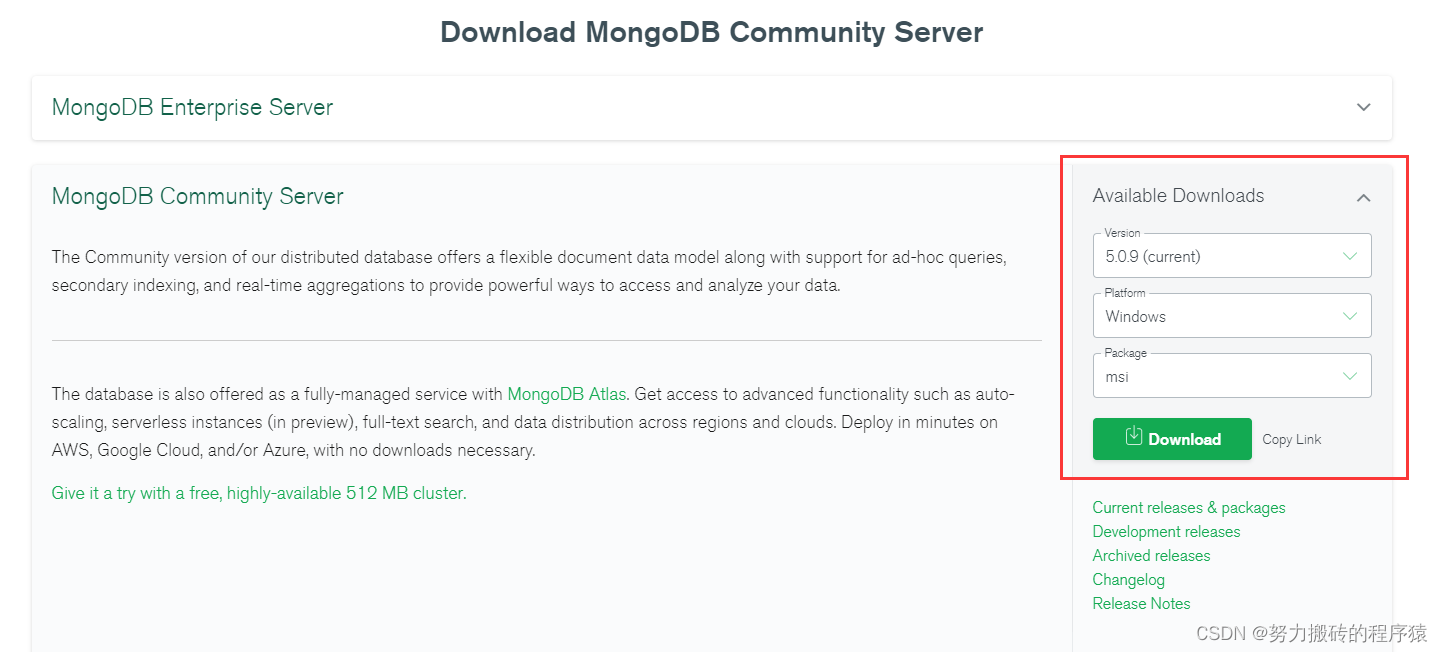Screen dimensions: 1443x652
Task: Click the chevron arrow in the Version field
Action: coord(1350,256)
